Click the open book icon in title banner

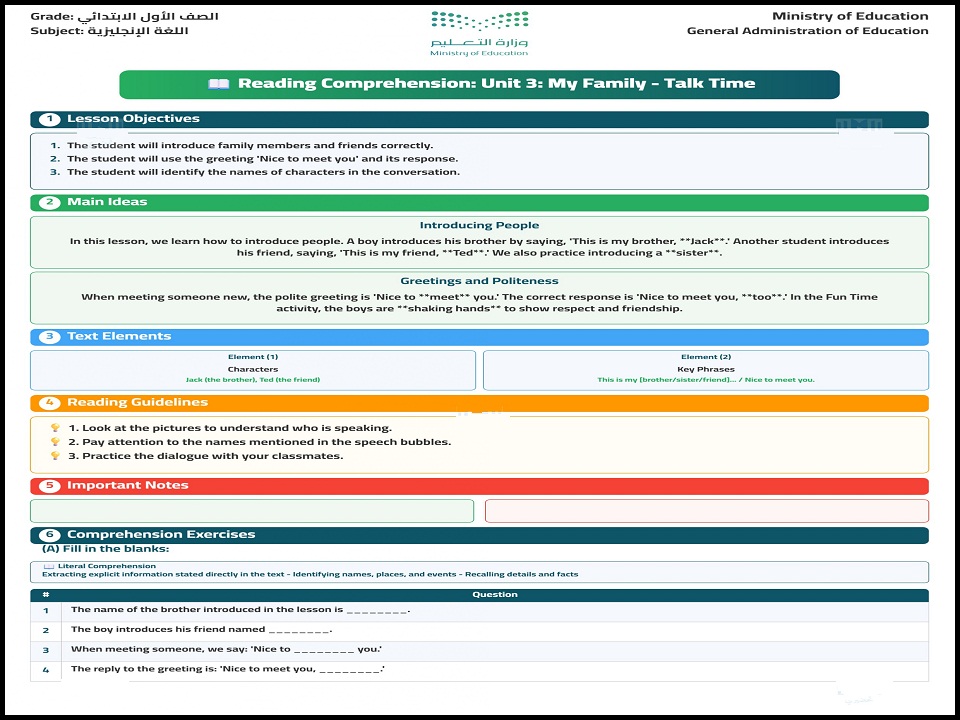(219, 84)
